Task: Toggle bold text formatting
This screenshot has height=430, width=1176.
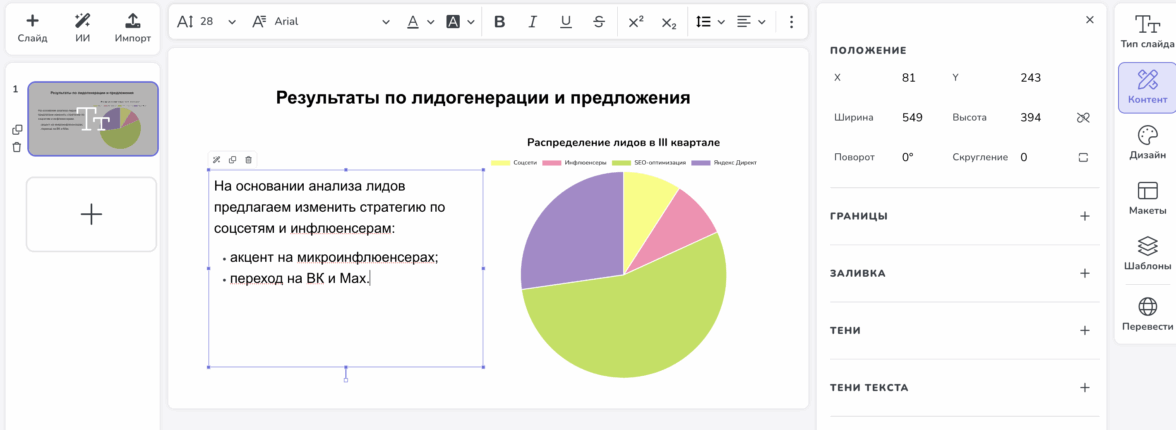Action: tap(500, 22)
